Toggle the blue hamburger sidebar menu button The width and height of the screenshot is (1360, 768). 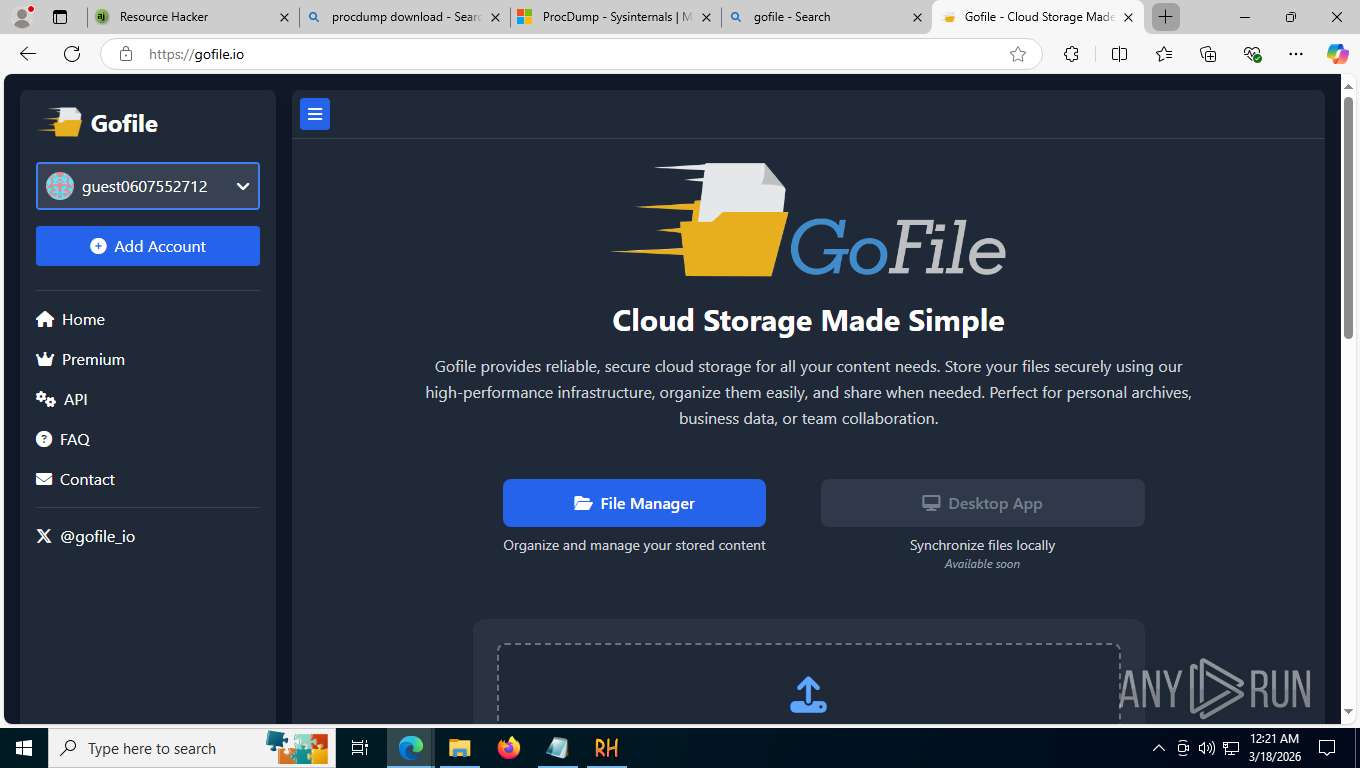(x=315, y=115)
